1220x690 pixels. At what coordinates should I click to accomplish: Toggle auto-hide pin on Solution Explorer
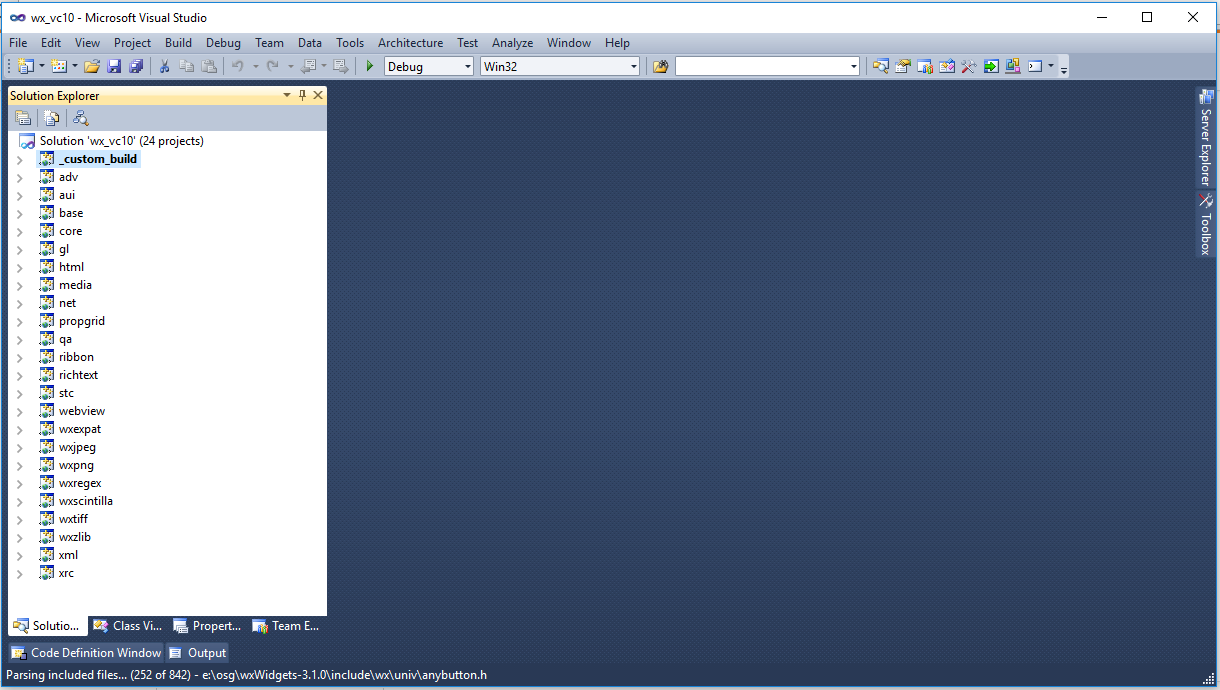[303, 95]
